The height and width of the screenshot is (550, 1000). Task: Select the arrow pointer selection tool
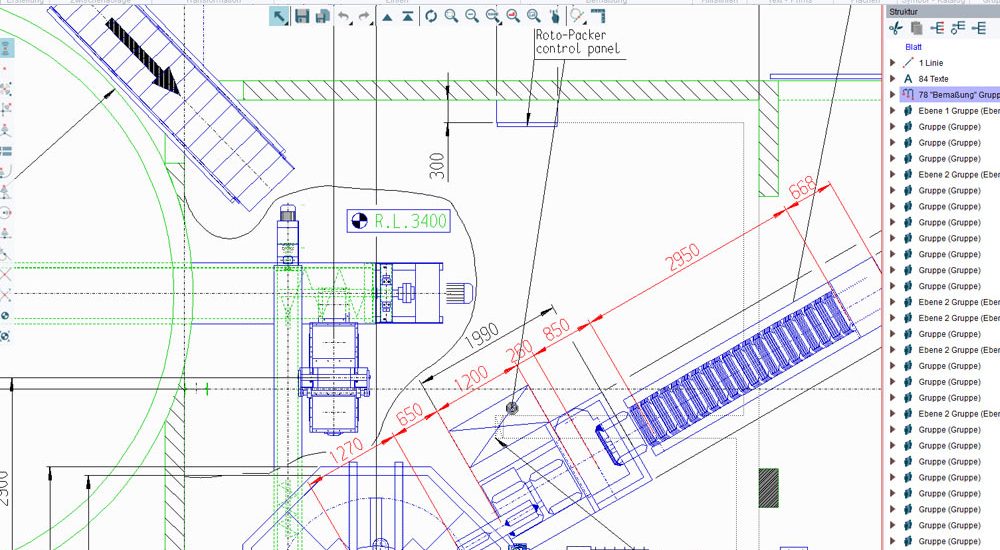pos(279,16)
